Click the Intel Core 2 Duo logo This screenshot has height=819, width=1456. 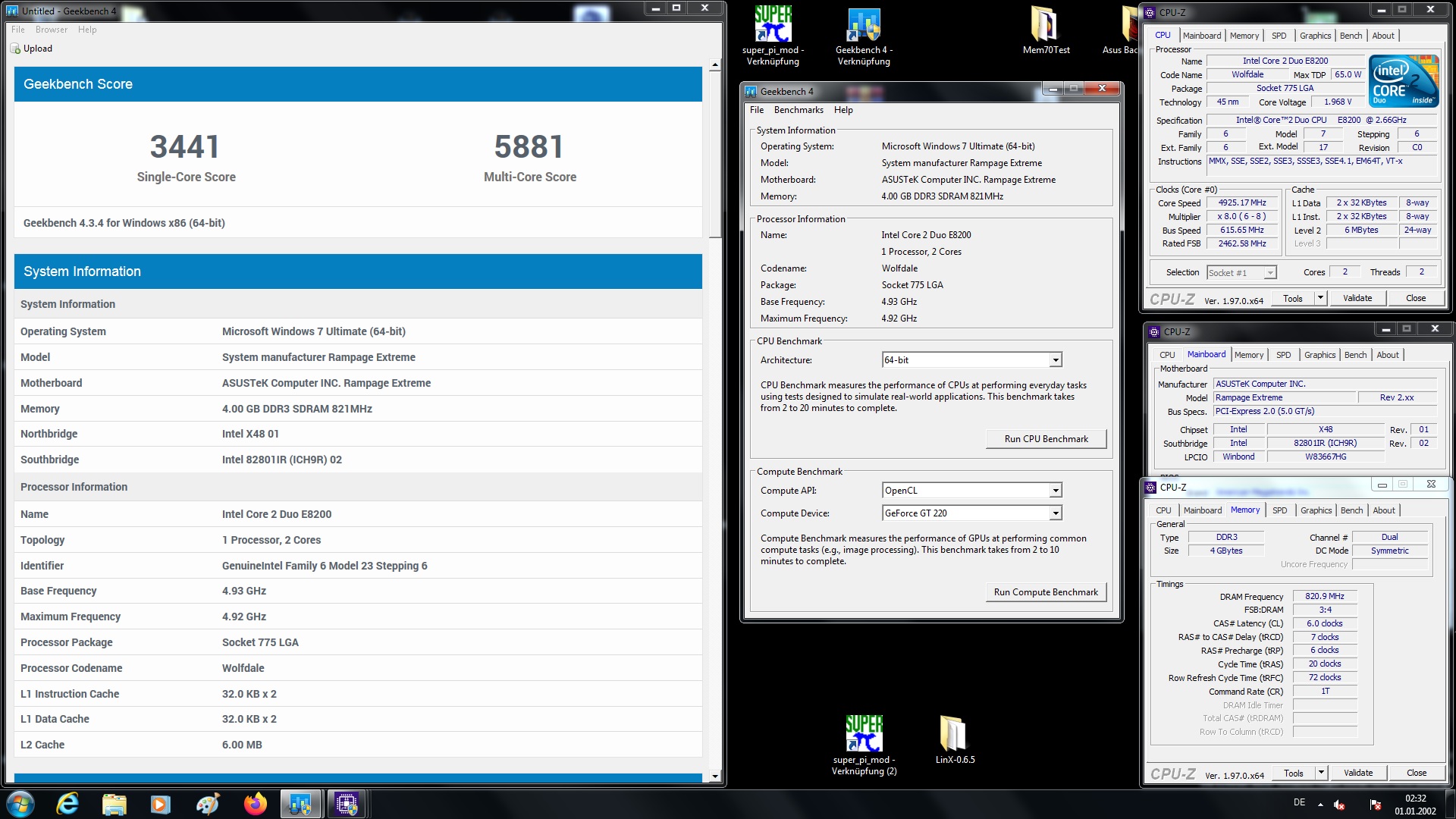[1404, 80]
